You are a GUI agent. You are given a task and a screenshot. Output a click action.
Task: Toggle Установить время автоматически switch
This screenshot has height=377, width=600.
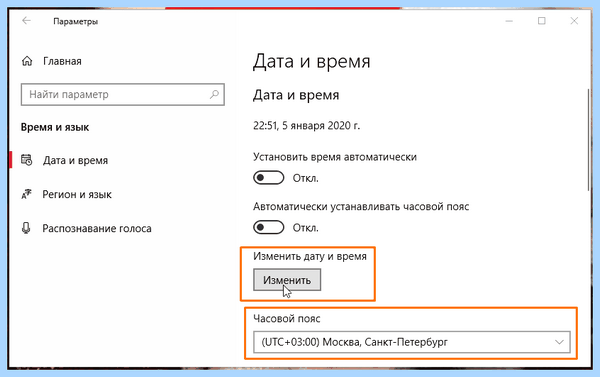pos(268,178)
